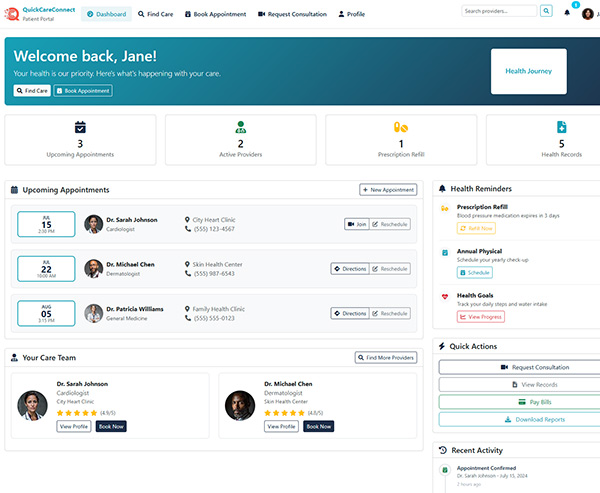Click Family Health Clinic location pin icon
Viewport: 600px width, 493px height.
(x=187, y=309)
